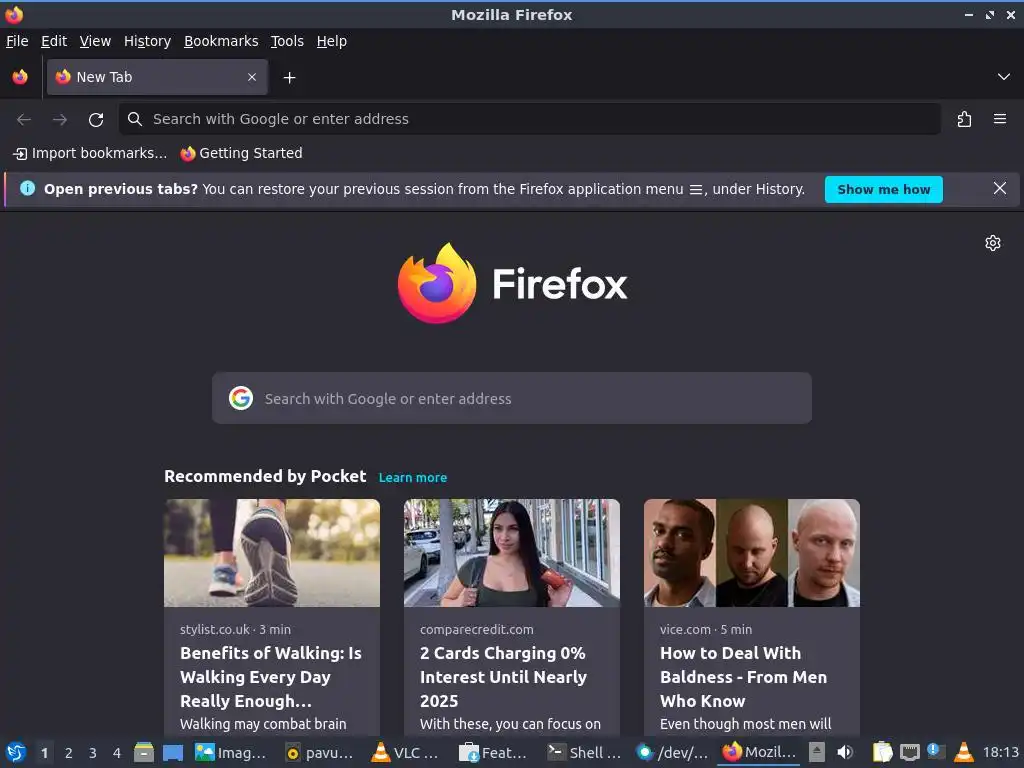Open Benefits of Walking article title
The width and height of the screenshot is (1024, 768).
coord(271,677)
